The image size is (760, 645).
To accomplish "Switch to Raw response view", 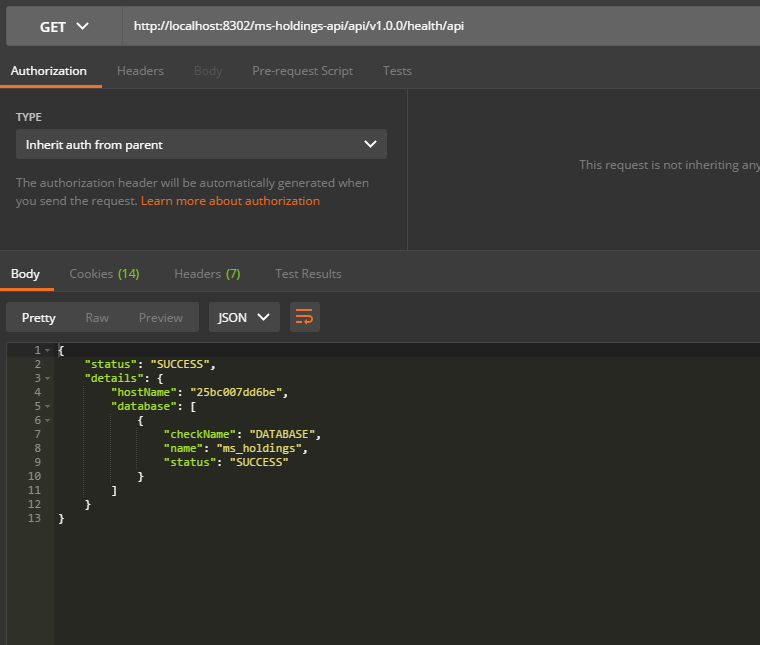I will pyautogui.click(x=97, y=317).
